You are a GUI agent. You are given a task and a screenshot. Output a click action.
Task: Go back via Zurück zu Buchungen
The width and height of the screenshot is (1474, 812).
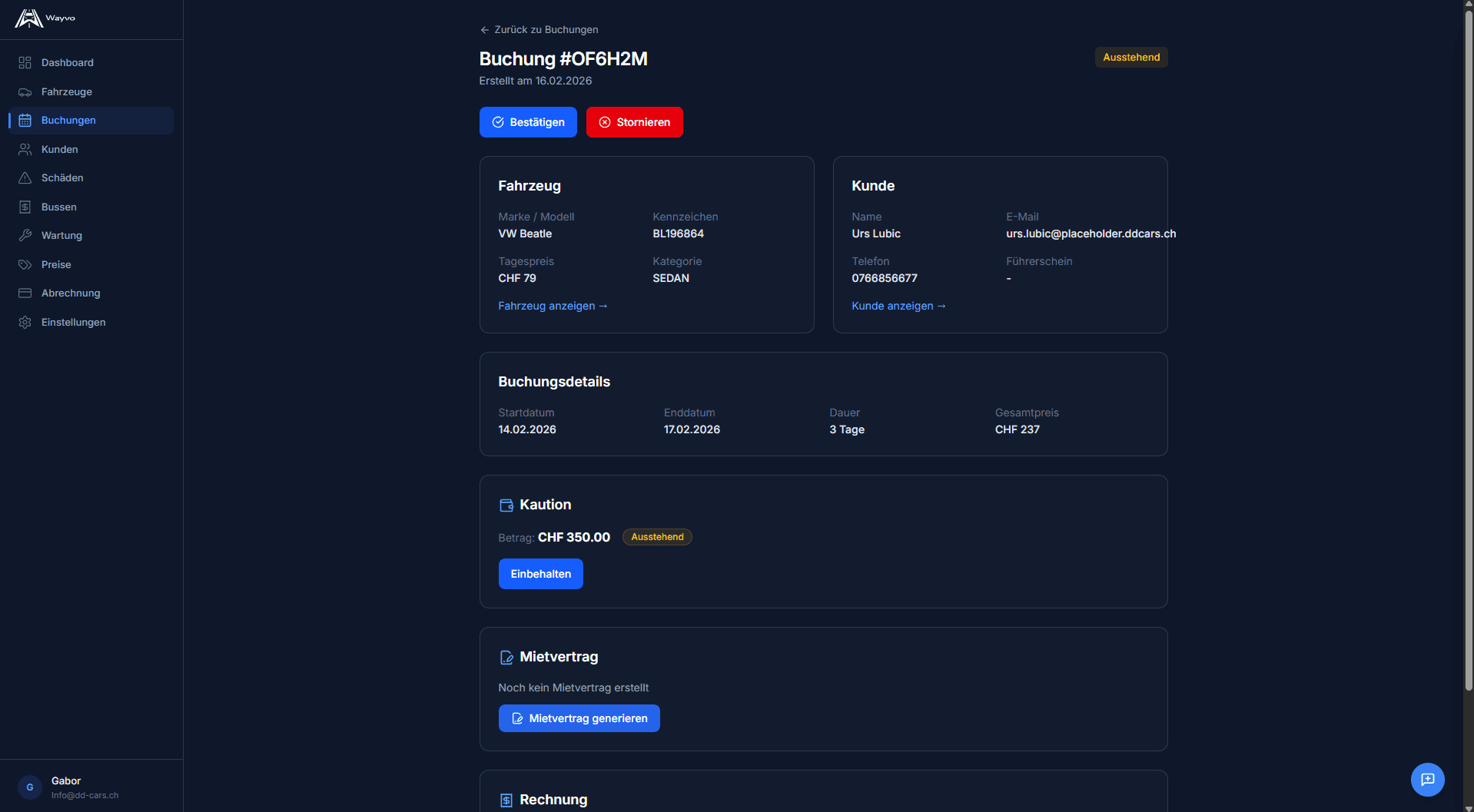click(x=539, y=30)
